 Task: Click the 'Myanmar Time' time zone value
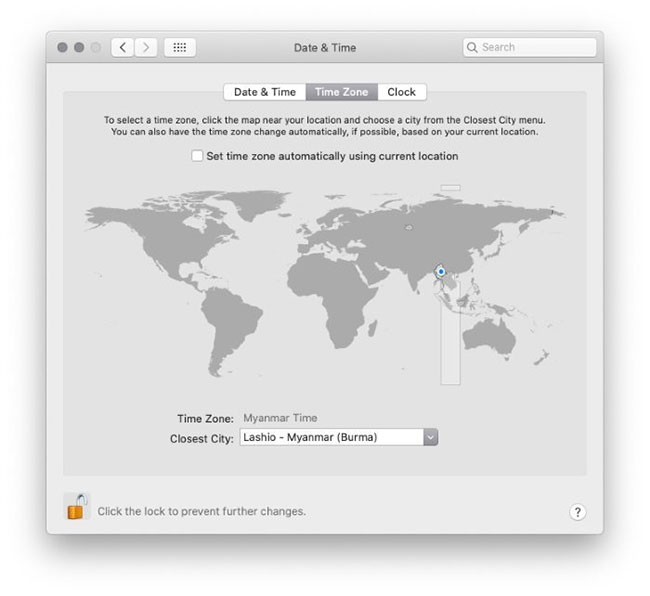click(280, 418)
